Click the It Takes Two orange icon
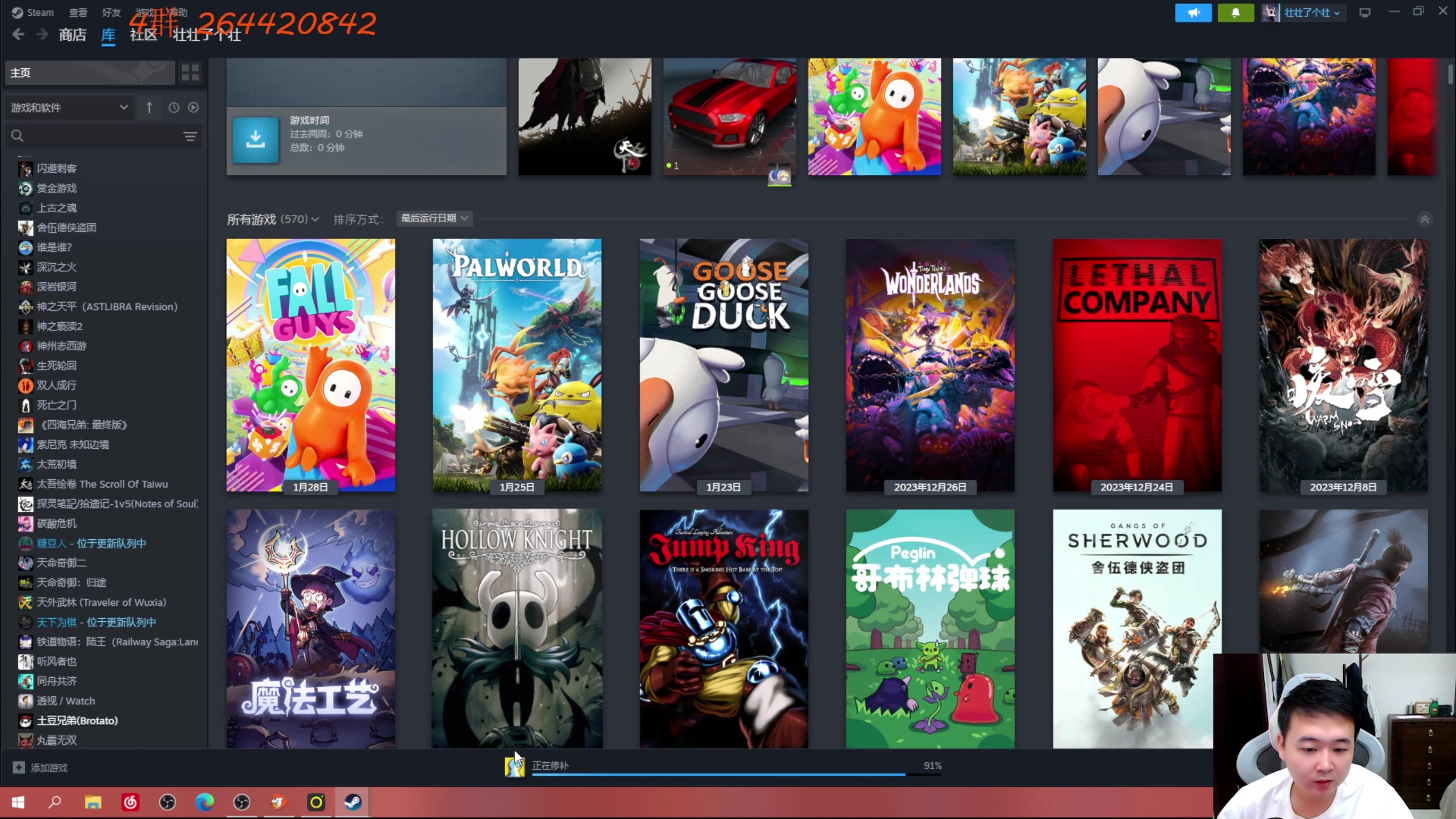The width and height of the screenshot is (1456, 819). [x=26, y=385]
